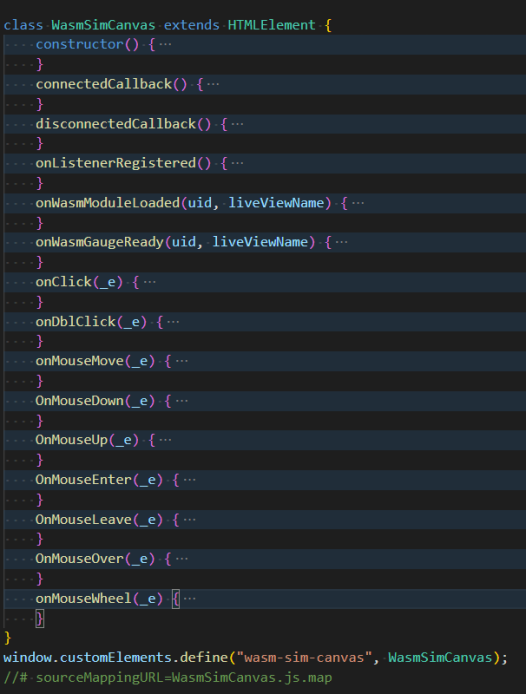Viewport: 526px width, 694px height.
Task: Place cursor on WasmSimCanvas class name
Action: 103,25
